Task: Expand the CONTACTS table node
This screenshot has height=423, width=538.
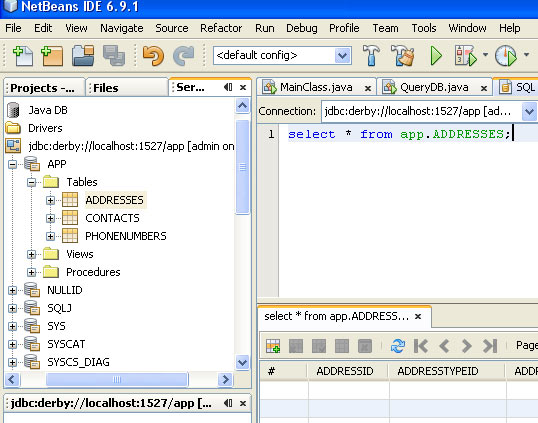Action: 50,218
